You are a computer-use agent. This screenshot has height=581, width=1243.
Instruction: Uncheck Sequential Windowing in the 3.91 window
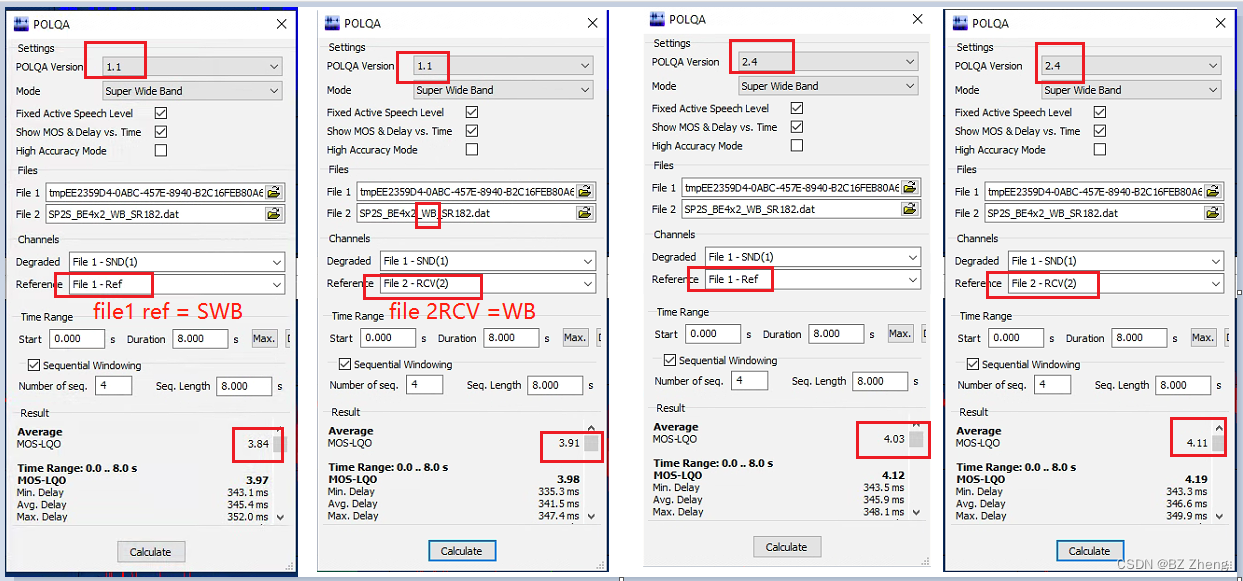[x=345, y=364]
